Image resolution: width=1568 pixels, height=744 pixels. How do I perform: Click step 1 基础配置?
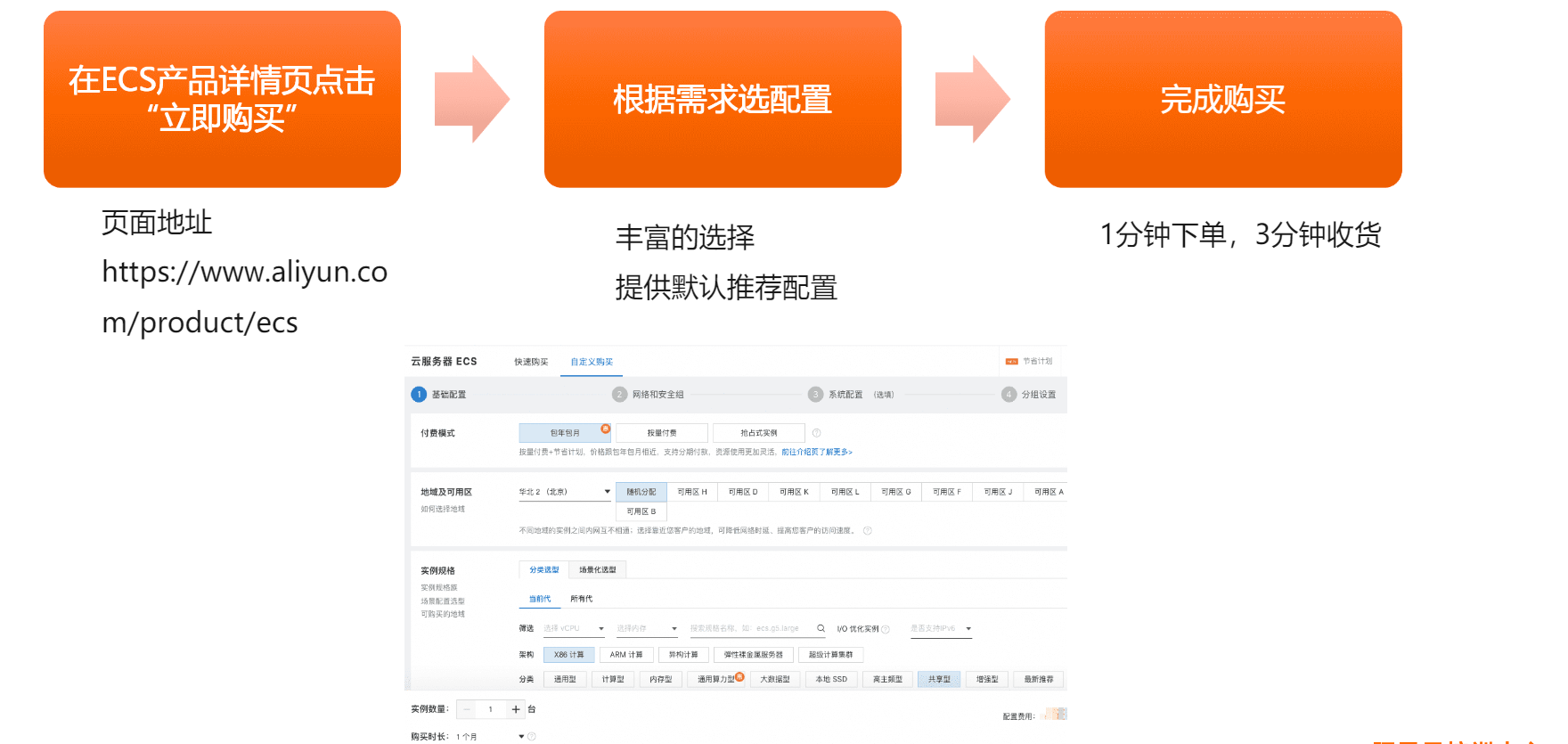pos(438,395)
